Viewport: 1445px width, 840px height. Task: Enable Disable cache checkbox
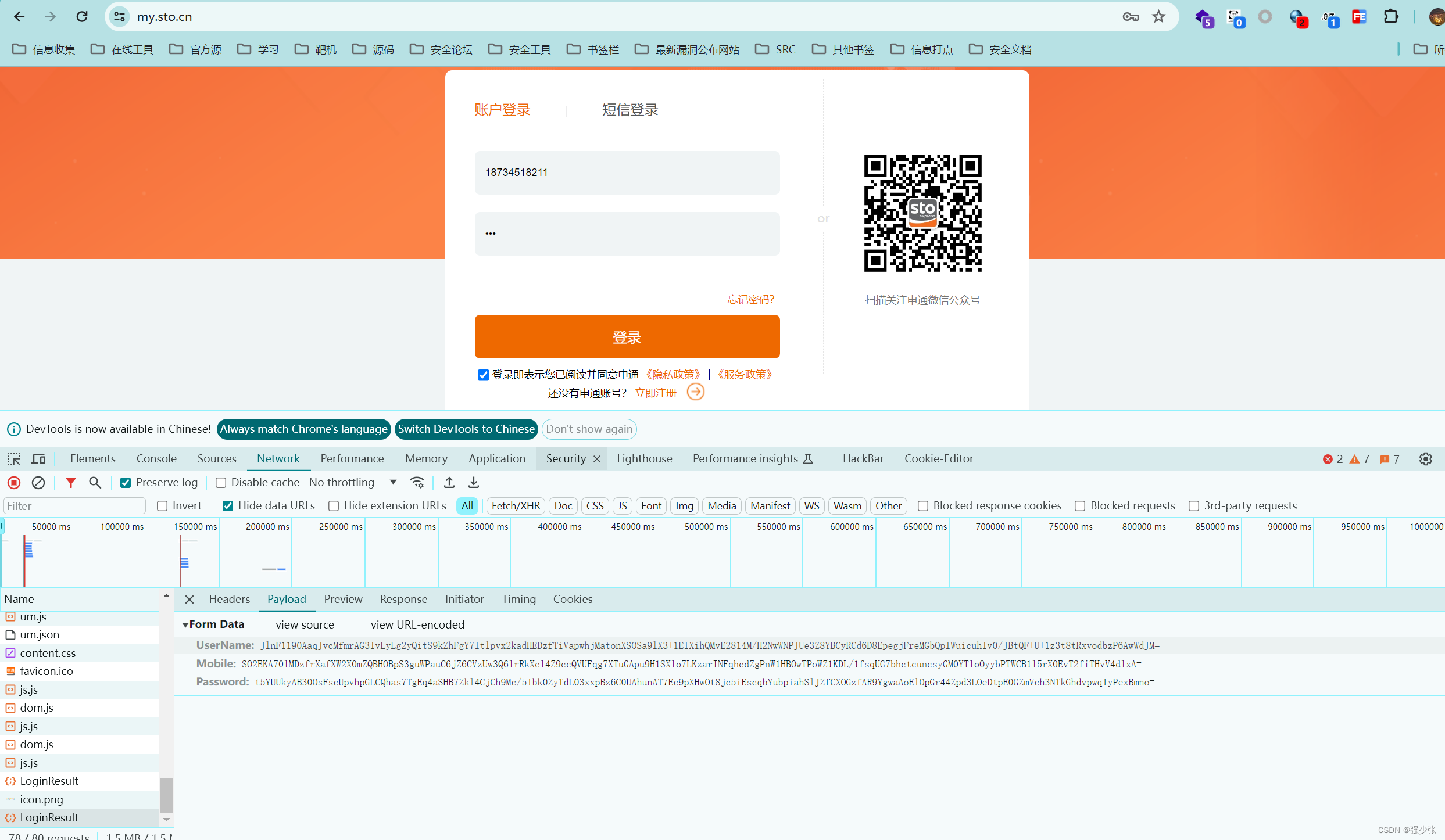221,483
